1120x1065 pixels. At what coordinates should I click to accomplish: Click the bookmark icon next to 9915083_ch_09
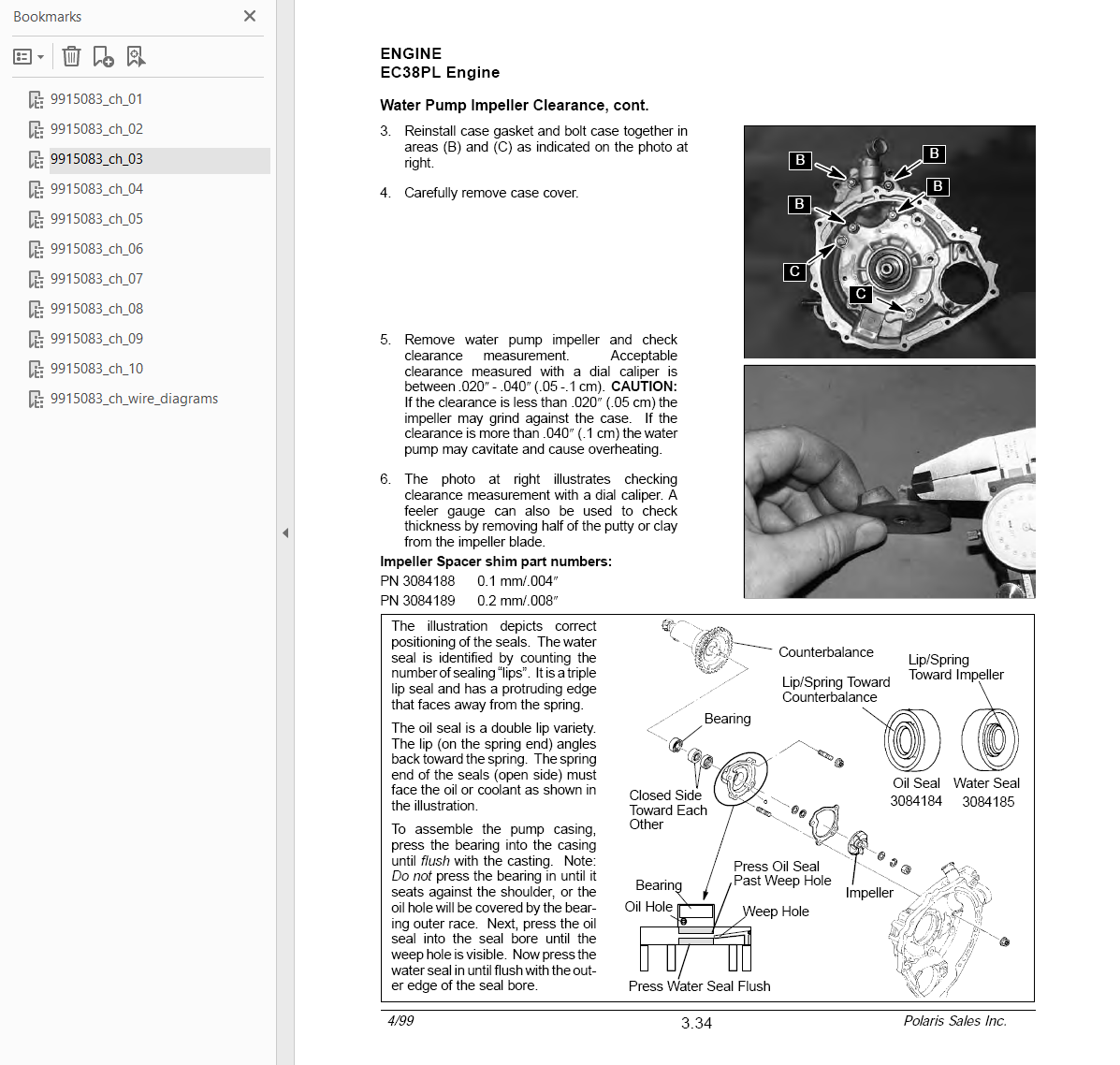point(36,340)
